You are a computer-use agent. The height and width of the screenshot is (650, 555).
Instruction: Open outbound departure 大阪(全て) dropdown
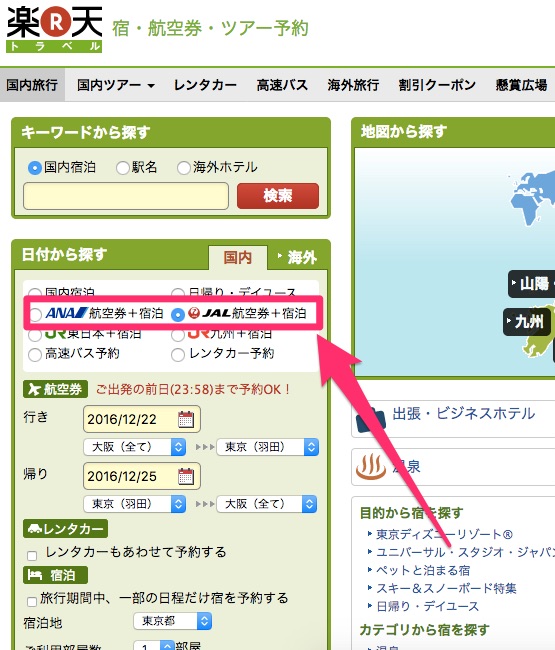(135, 447)
